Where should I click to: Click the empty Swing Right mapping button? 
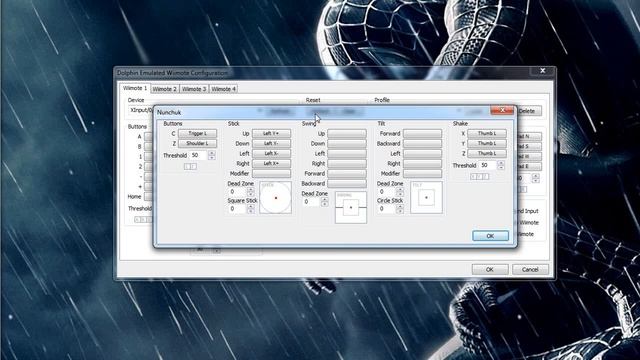pyautogui.click(x=347, y=164)
